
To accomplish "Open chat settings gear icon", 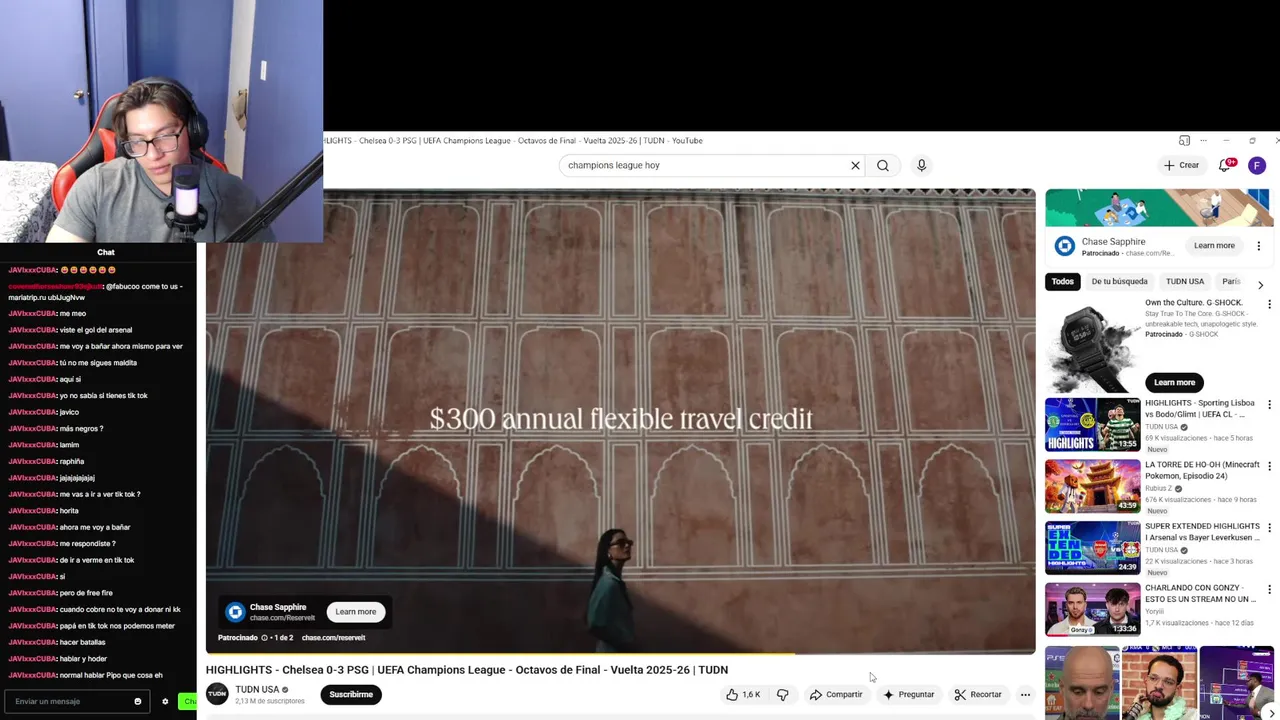I will (x=165, y=702).
